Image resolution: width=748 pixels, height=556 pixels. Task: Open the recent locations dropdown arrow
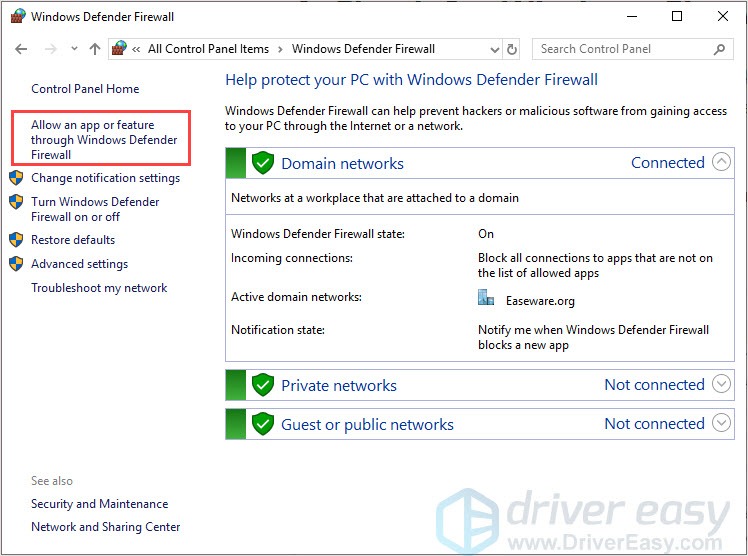point(74,48)
